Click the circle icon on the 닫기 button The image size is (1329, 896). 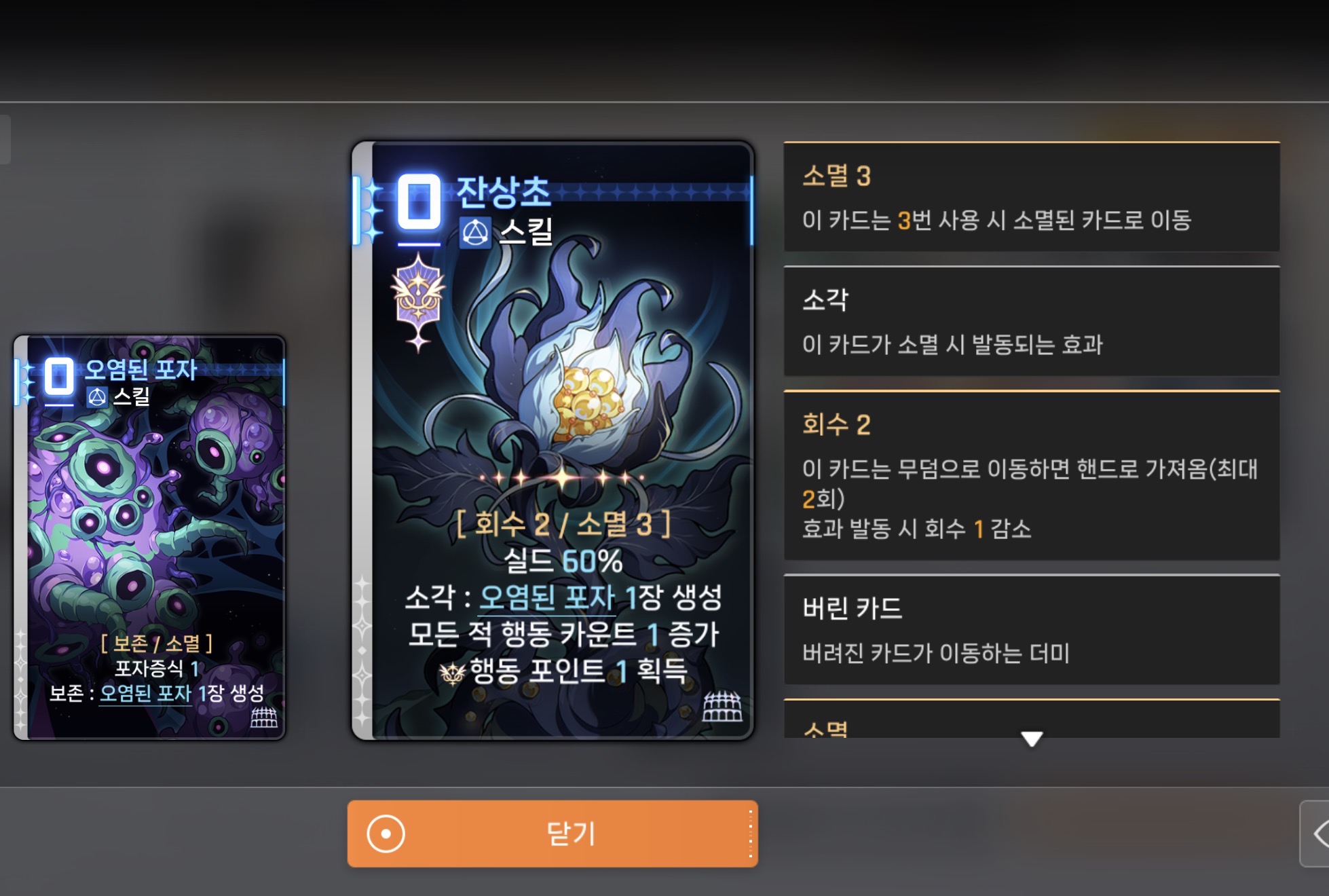click(386, 834)
